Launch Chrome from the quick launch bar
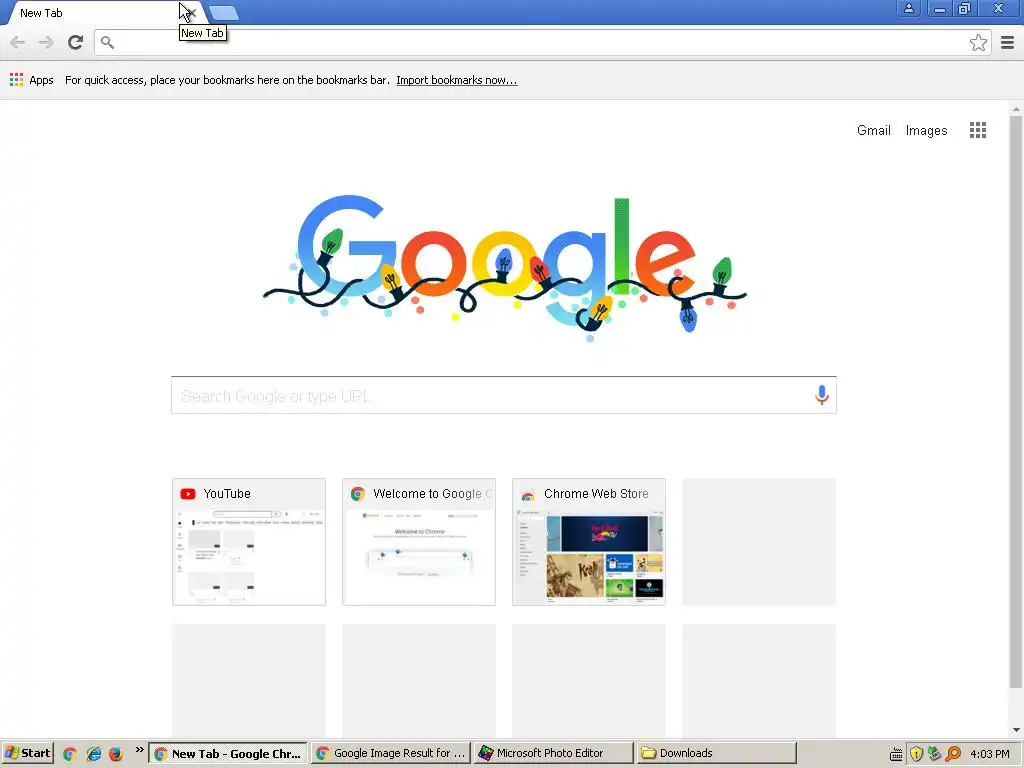The image size is (1024, 768). 70,754
